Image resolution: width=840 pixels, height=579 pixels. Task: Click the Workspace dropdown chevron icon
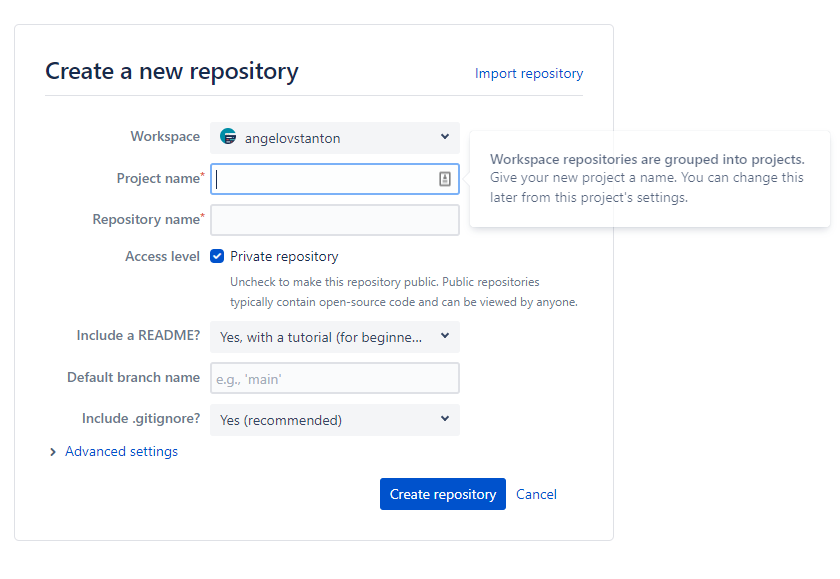tap(444, 136)
